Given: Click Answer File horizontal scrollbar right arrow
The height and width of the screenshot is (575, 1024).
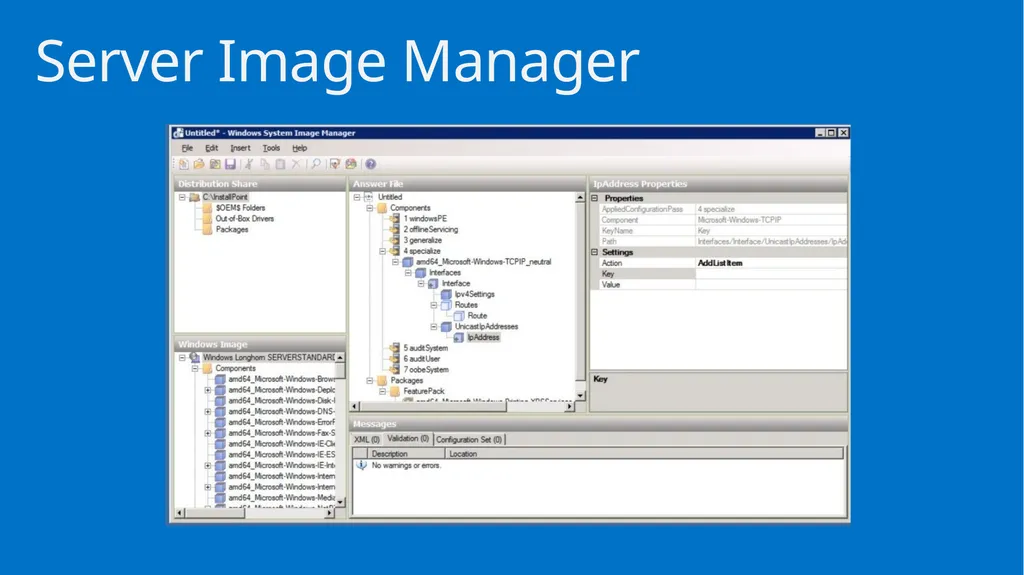Looking at the screenshot, I should 569,406.
